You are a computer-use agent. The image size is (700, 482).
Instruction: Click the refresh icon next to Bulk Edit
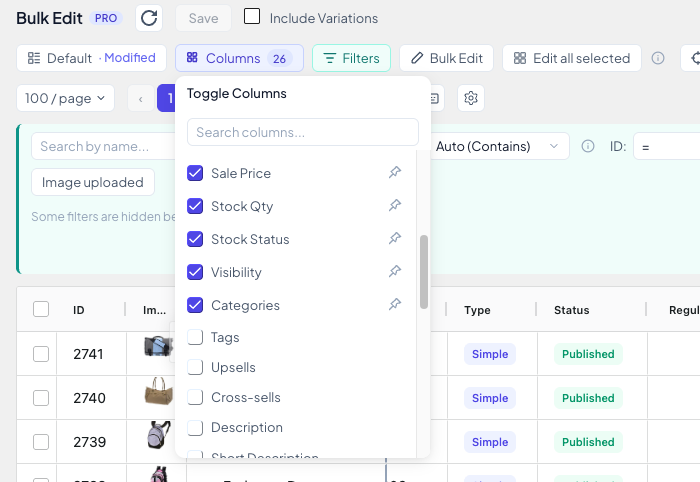pos(149,18)
